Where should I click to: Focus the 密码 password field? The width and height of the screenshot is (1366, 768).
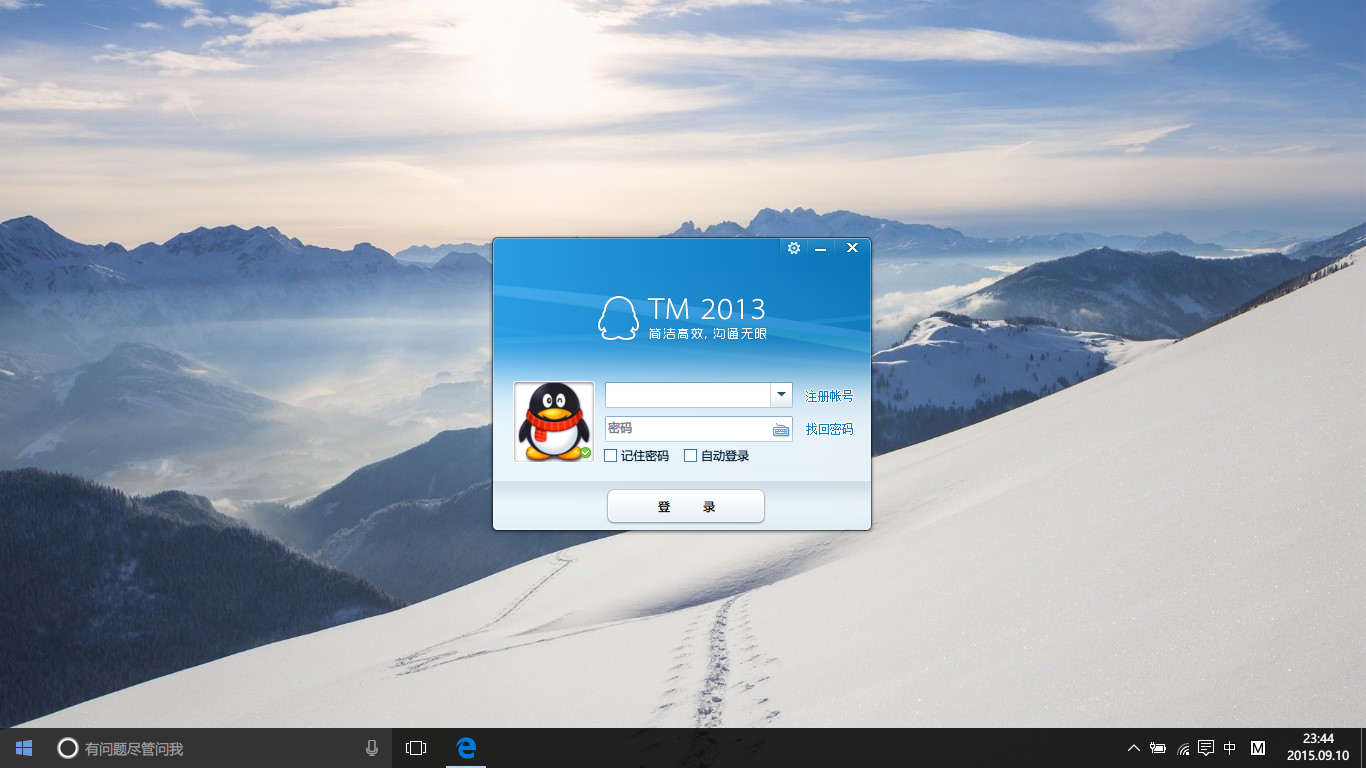[687, 429]
